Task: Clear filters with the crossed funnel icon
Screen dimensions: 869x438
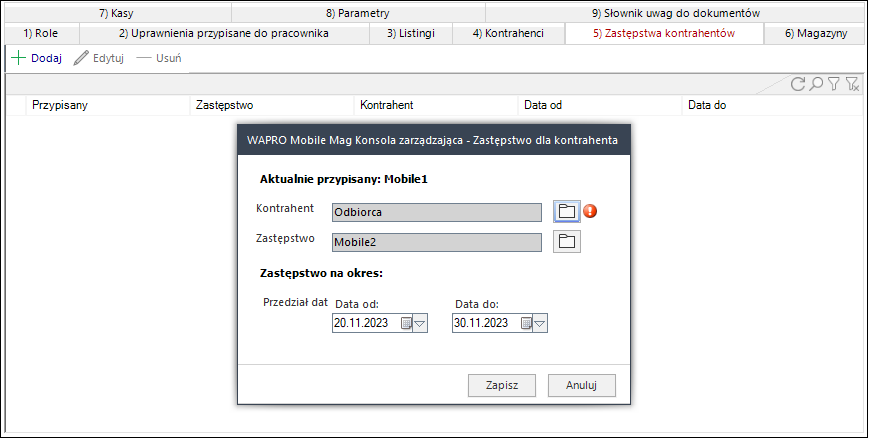Action: tap(852, 85)
